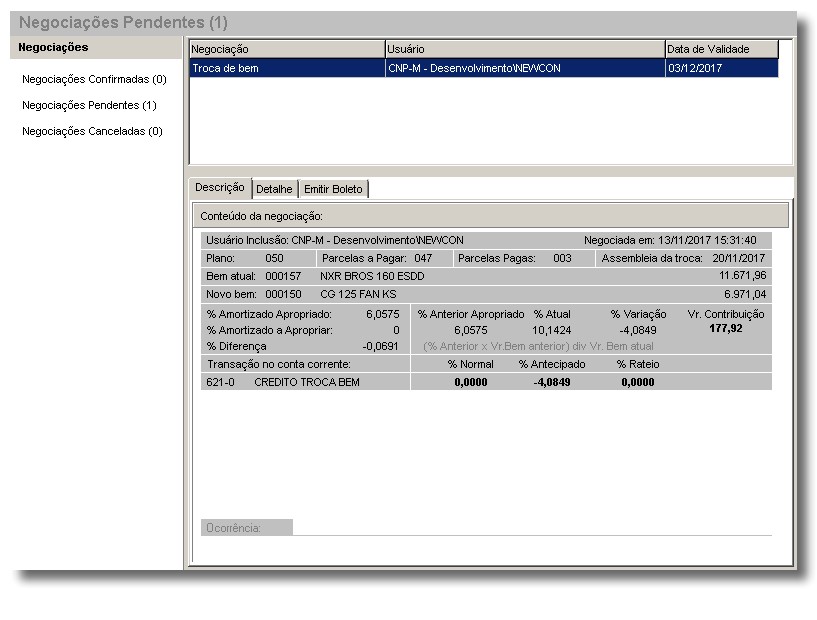Click the Plano value 050
This screenshot has width=817, height=620.
point(274,258)
